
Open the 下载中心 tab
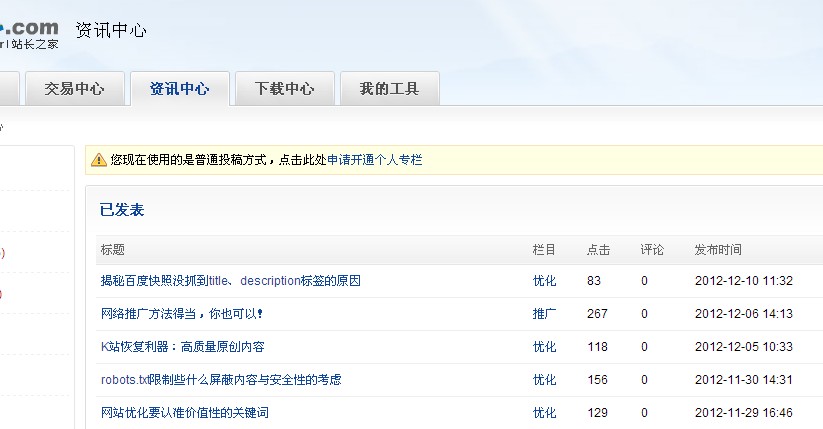(284, 89)
